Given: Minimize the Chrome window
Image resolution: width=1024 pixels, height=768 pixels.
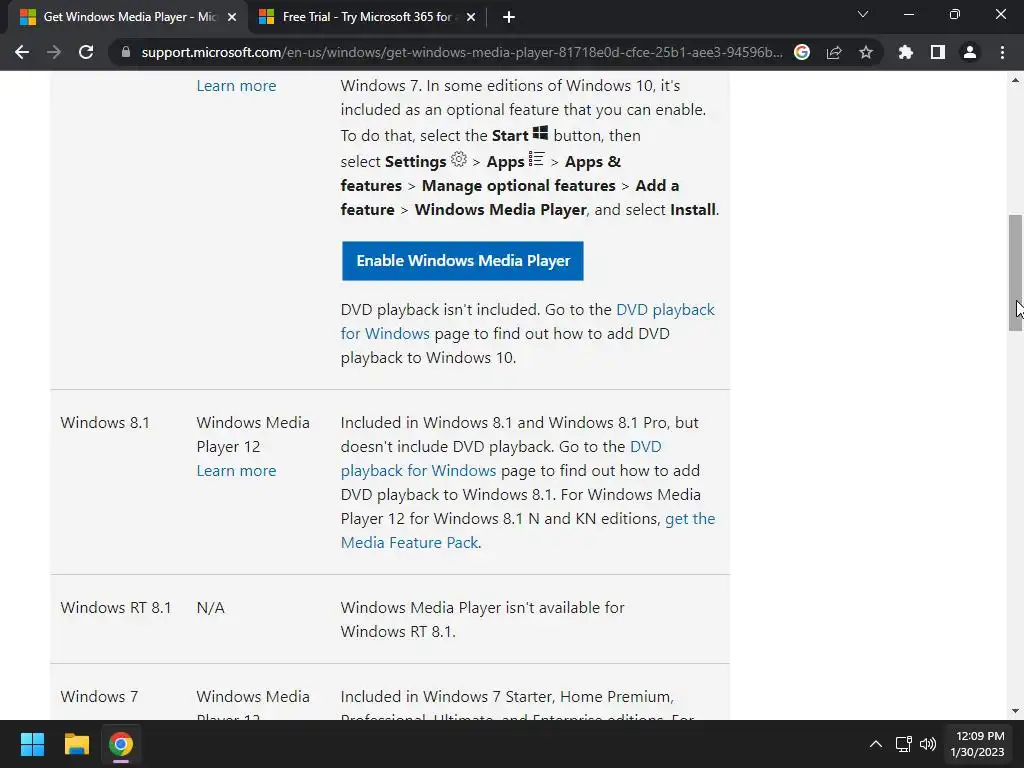Looking at the screenshot, I should [x=908, y=14].
